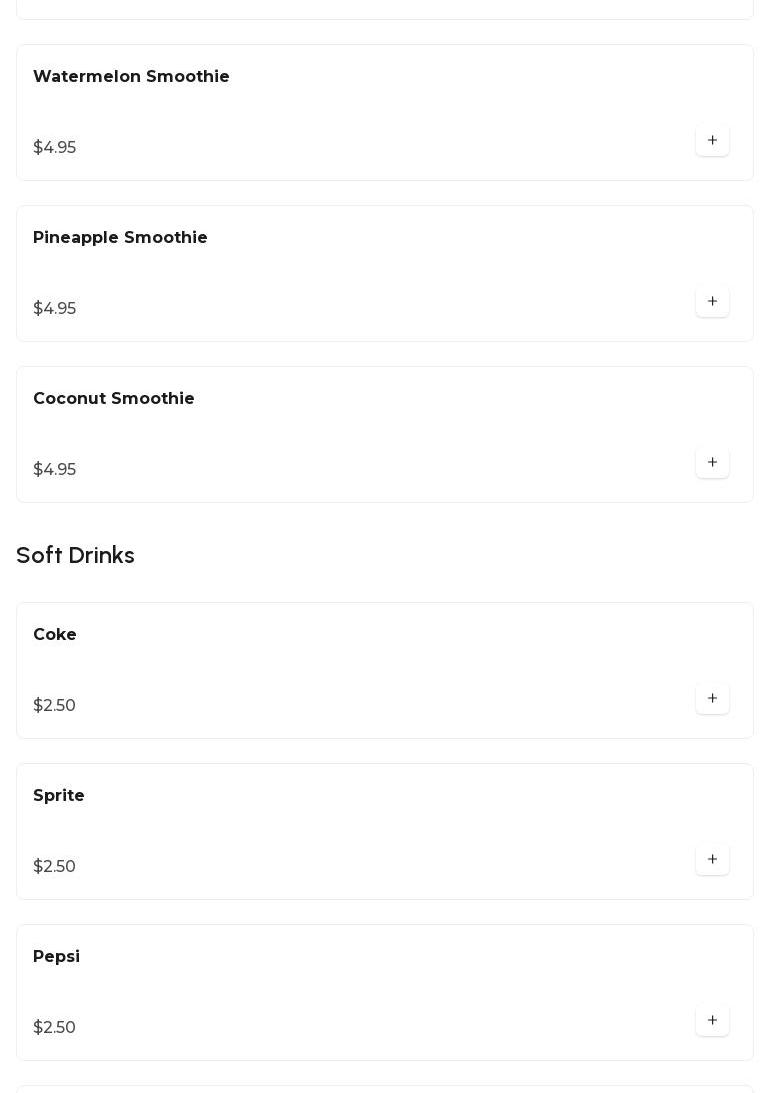Click the partially visible card below Pepsi

coord(385,1089)
